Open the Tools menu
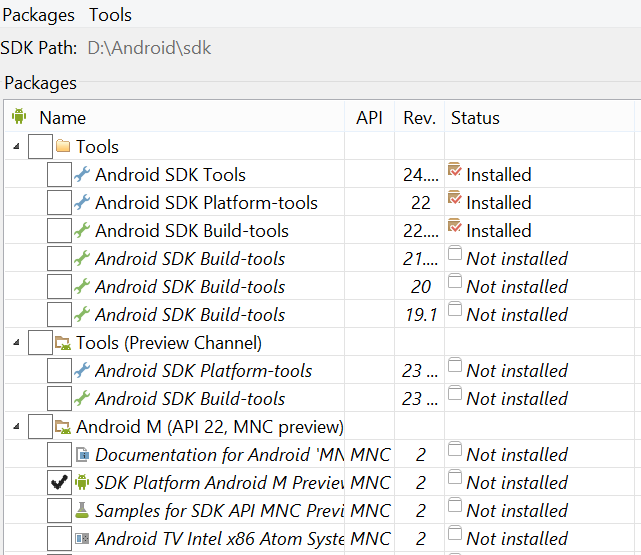The width and height of the screenshot is (641, 555). 110,15
